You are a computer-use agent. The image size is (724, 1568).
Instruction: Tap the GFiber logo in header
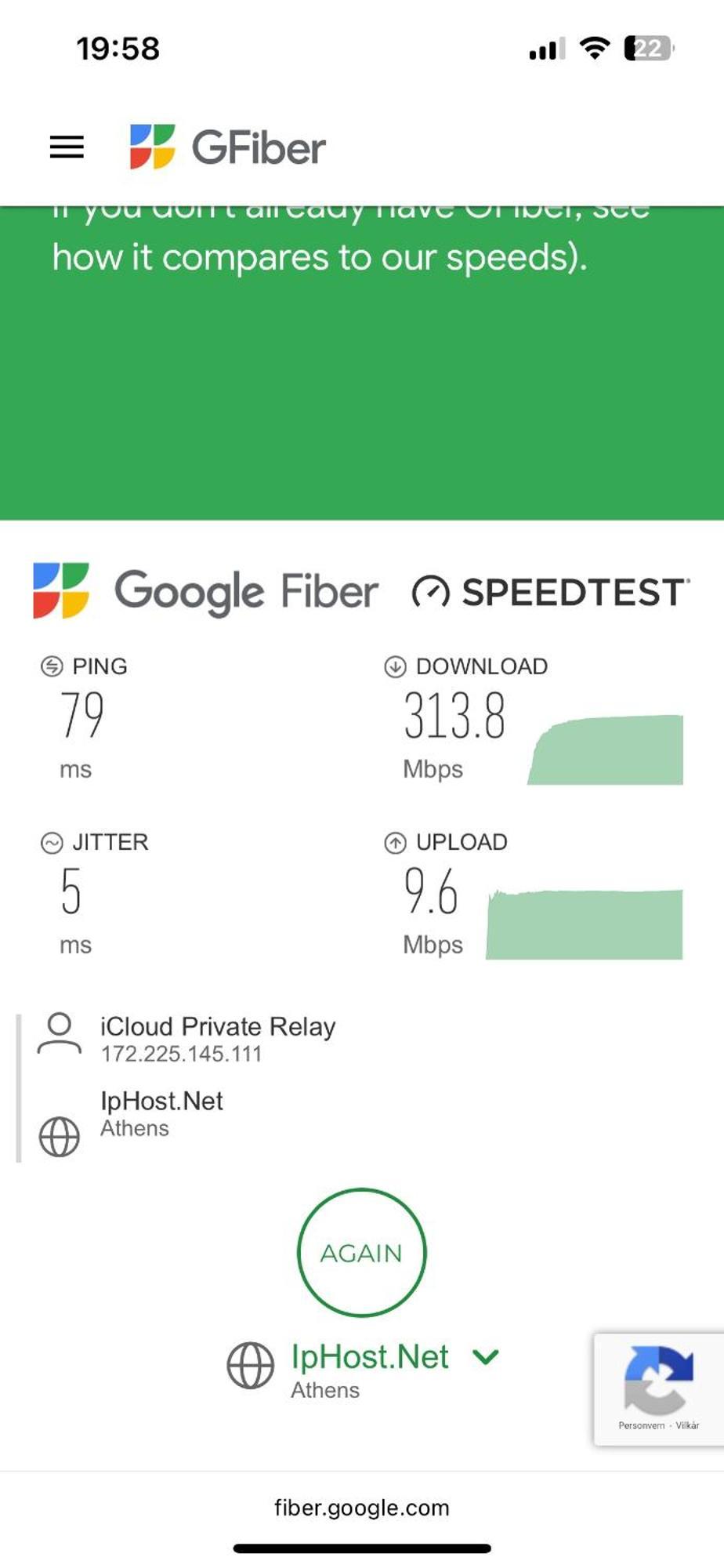click(x=227, y=147)
